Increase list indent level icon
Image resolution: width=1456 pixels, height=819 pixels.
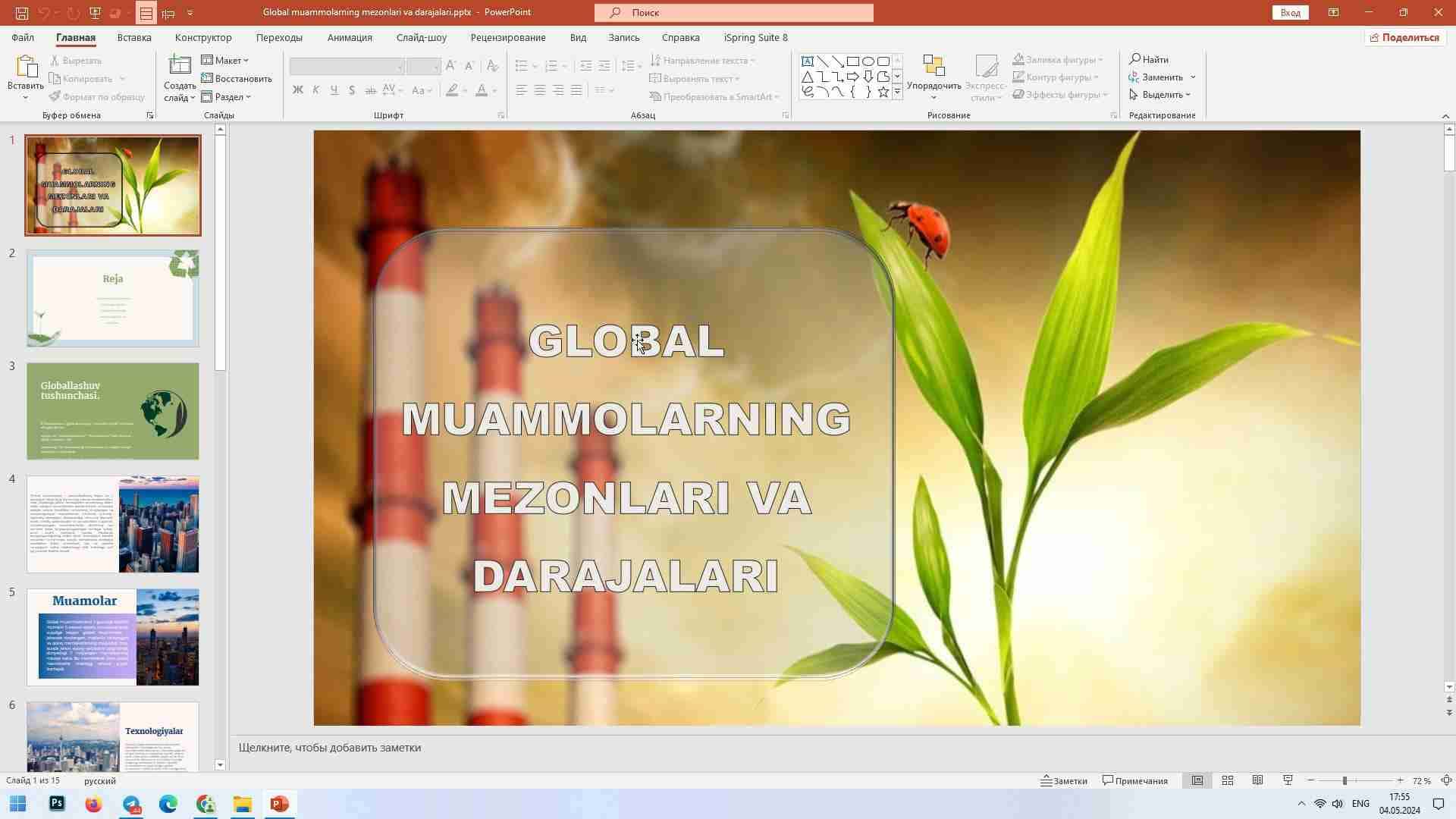[604, 66]
